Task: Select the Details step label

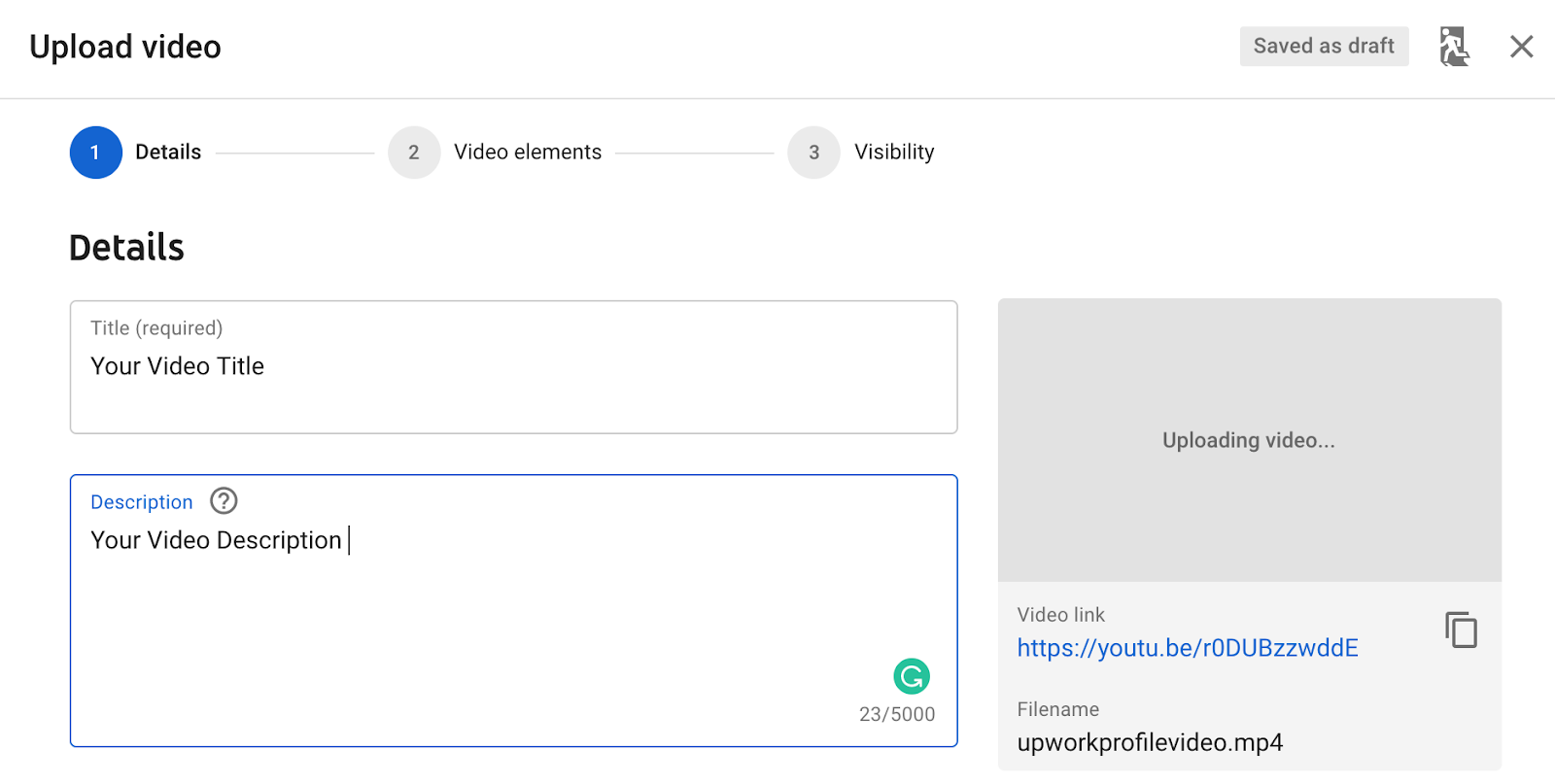Action: [168, 153]
